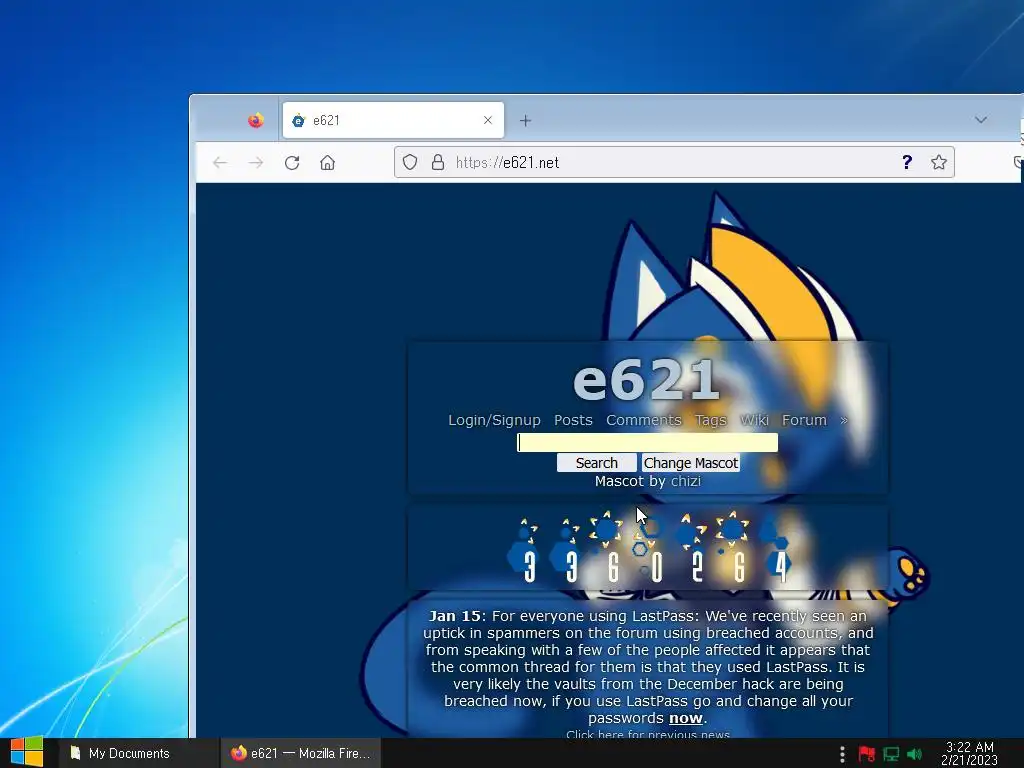Open the chizi mascot artist link
Image resolution: width=1024 pixels, height=768 pixels.
click(x=686, y=481)
